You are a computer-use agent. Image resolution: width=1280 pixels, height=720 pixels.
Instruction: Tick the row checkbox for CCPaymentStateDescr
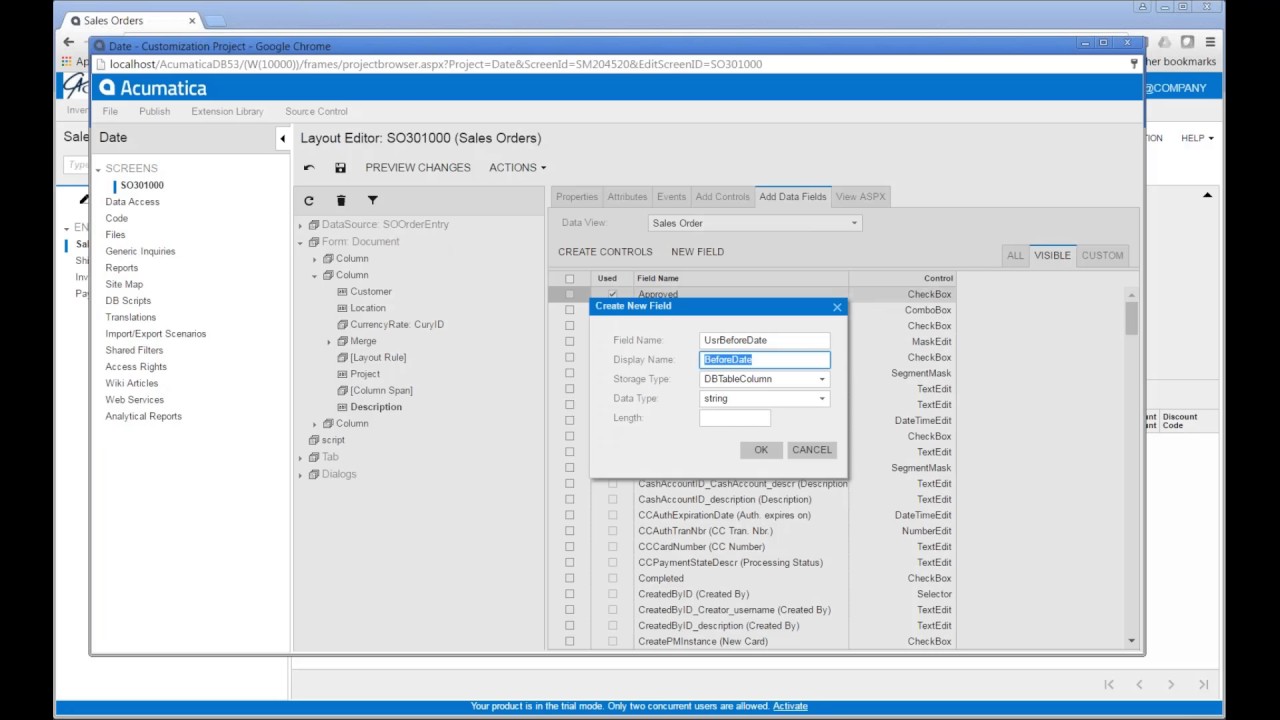pyautogui.click(x=569, y=562)
